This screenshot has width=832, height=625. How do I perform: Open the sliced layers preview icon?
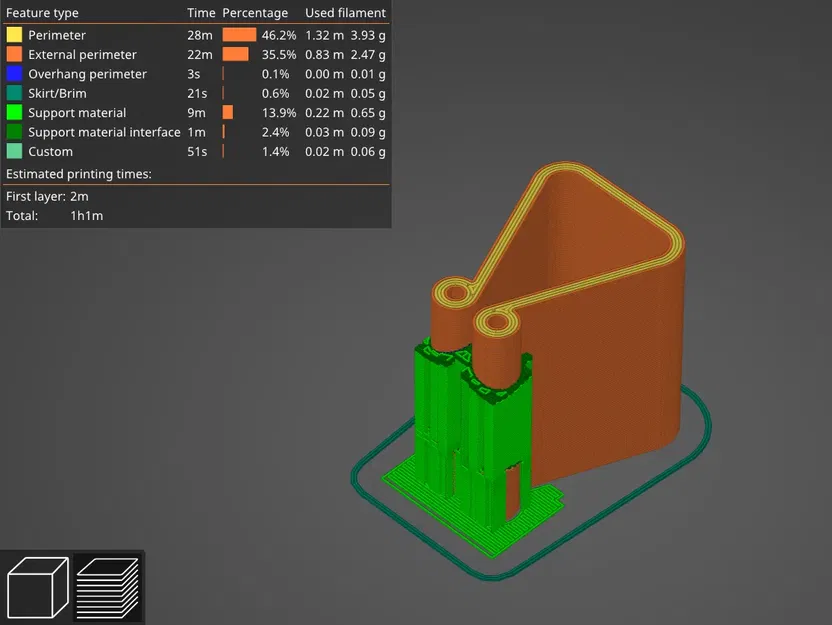pyautogui.click(x=108, y=588)
